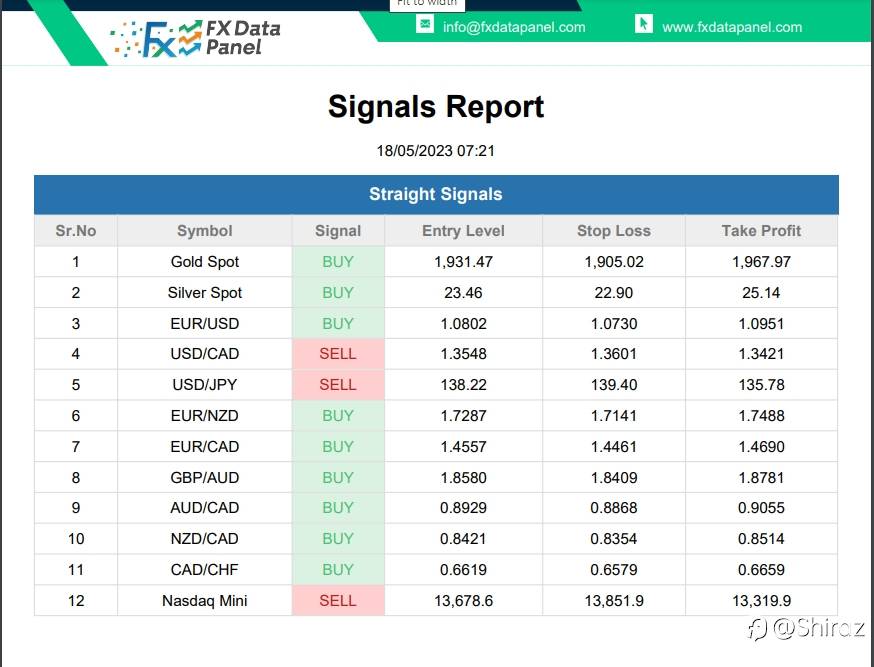Click the Fit to width tooltip
The width and height of the screenshot is (874, 667).
(x=427, y=4)
